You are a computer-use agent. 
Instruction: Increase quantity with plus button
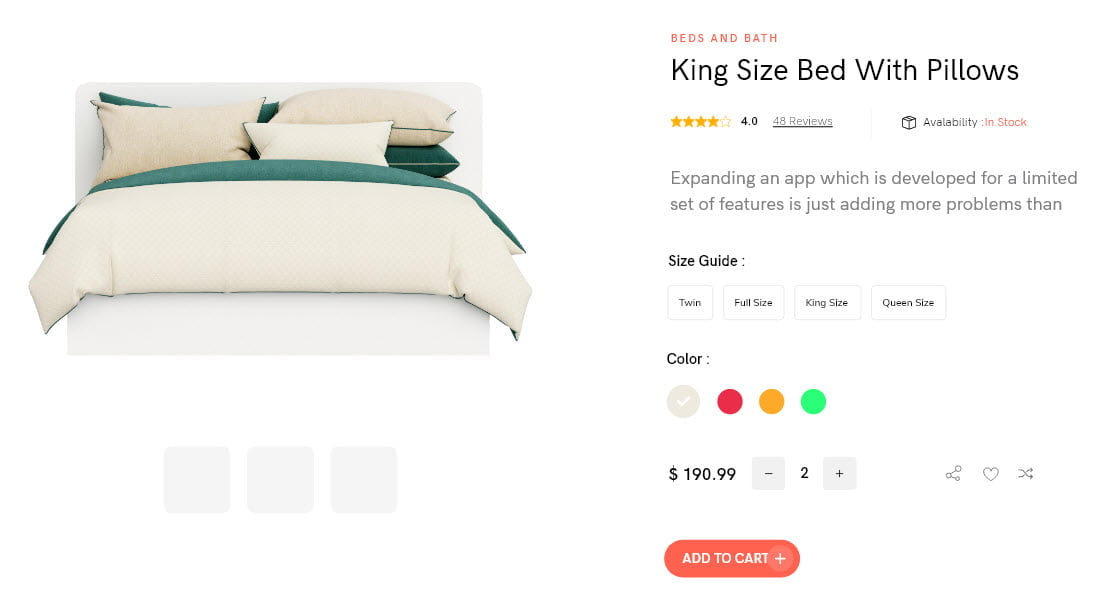pyautogui.click(x=839, y=474)
